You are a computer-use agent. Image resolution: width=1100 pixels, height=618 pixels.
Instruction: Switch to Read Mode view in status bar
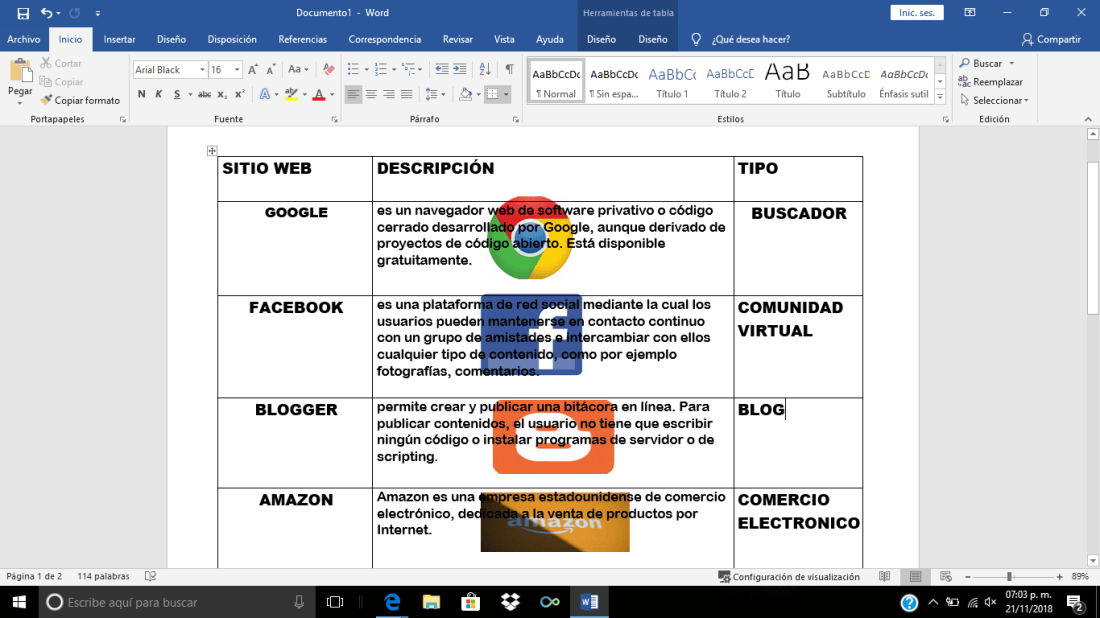(885, 577)
